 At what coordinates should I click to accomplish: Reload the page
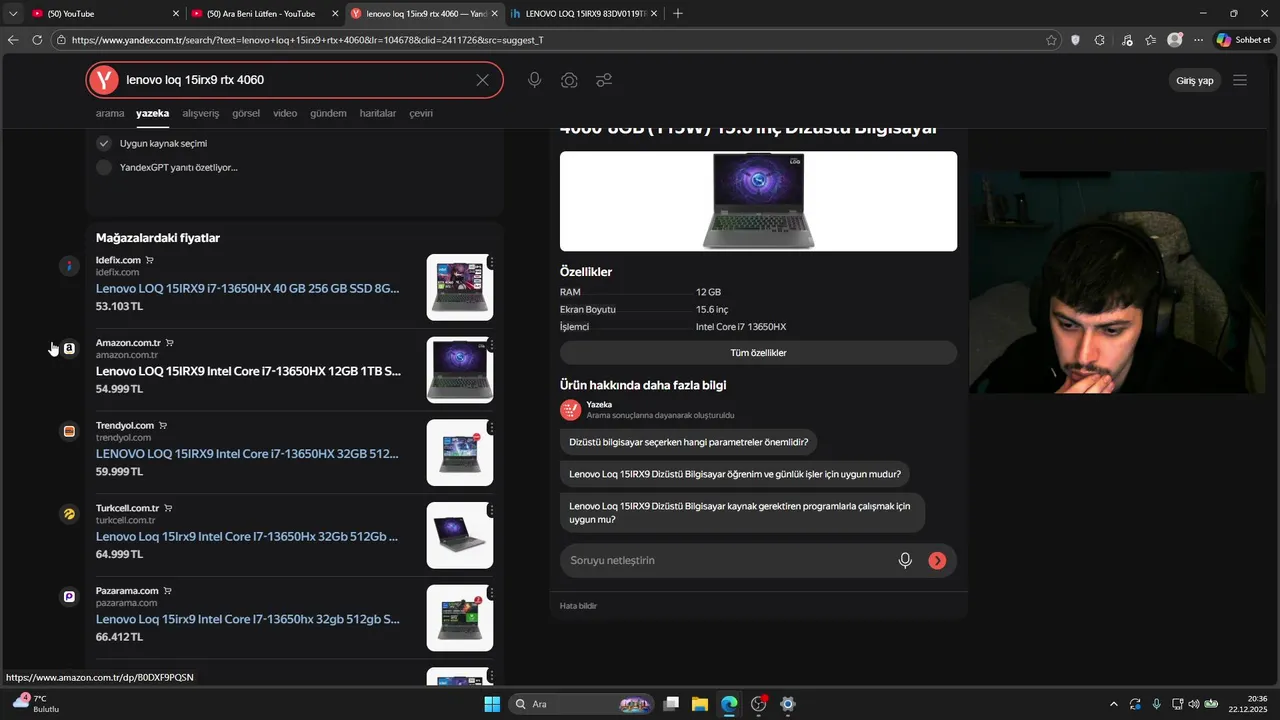tap(37, 40)
